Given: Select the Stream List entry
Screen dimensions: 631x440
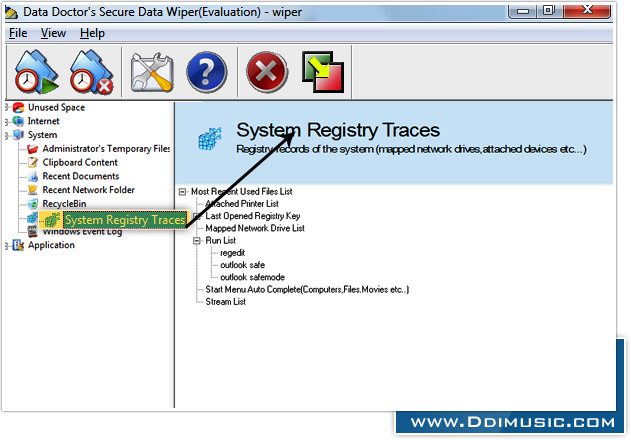Looking at the screenshot, I should pyautogui.click(x=225, y=302).
